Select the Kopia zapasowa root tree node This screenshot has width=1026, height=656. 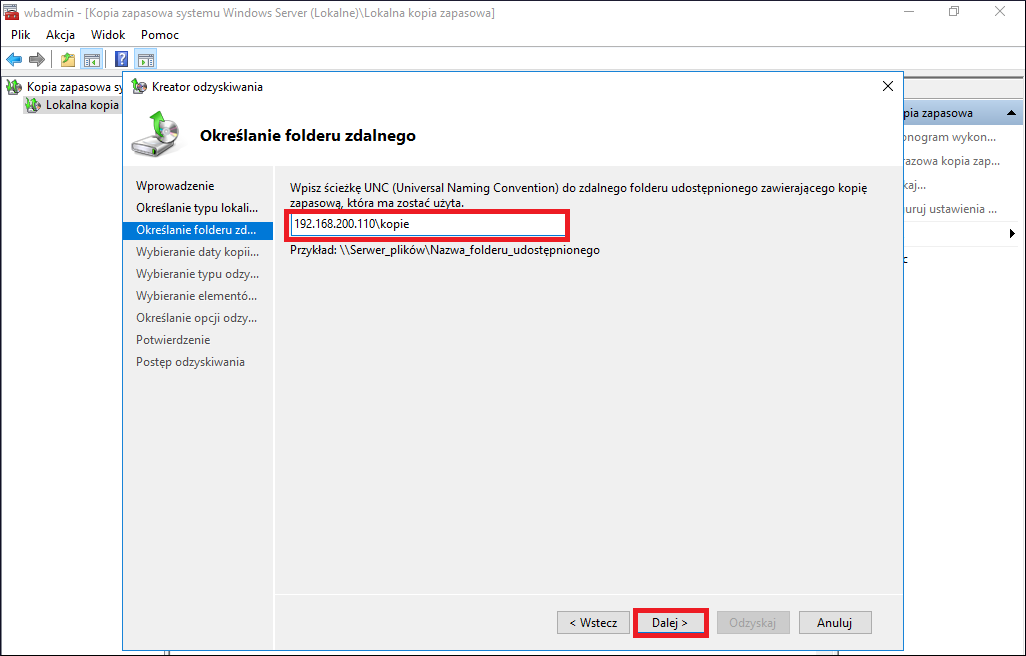64,86
